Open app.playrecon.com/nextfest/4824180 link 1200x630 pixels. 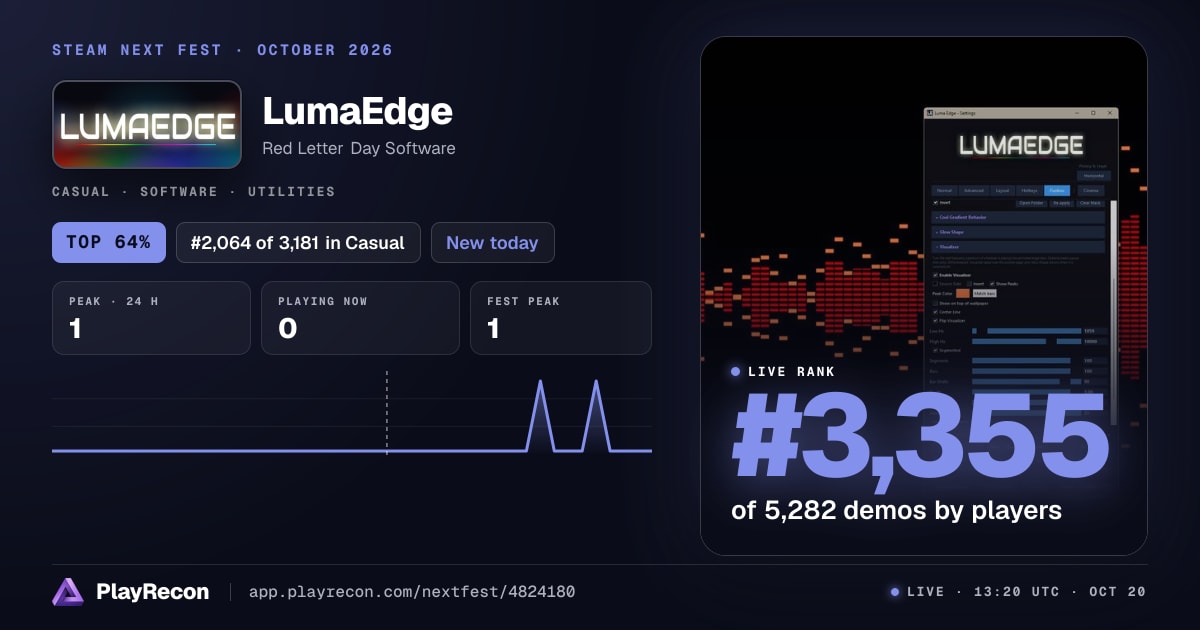click(411, 592)
